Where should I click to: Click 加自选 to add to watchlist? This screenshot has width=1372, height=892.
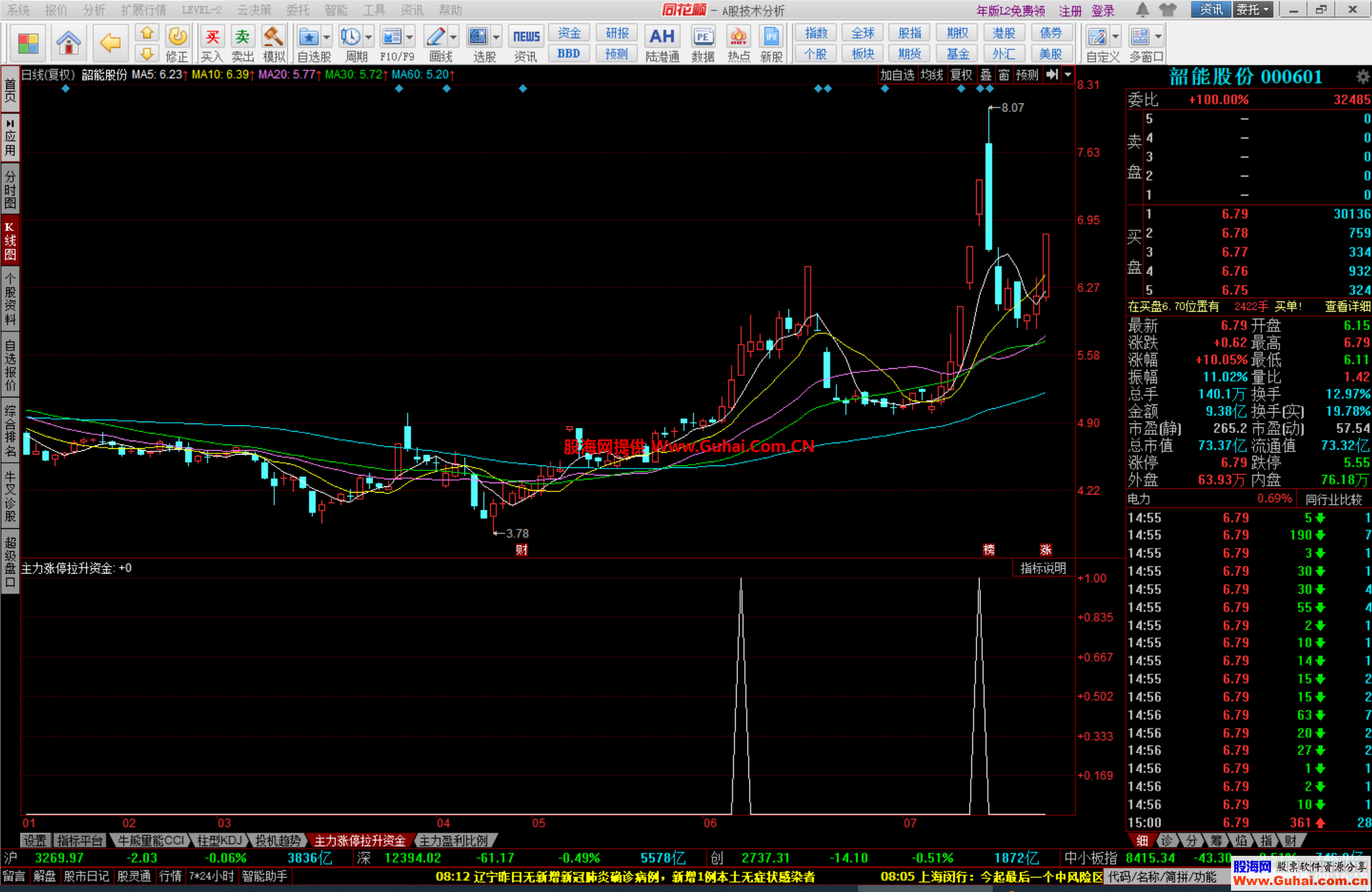click(x=897, y=75)
